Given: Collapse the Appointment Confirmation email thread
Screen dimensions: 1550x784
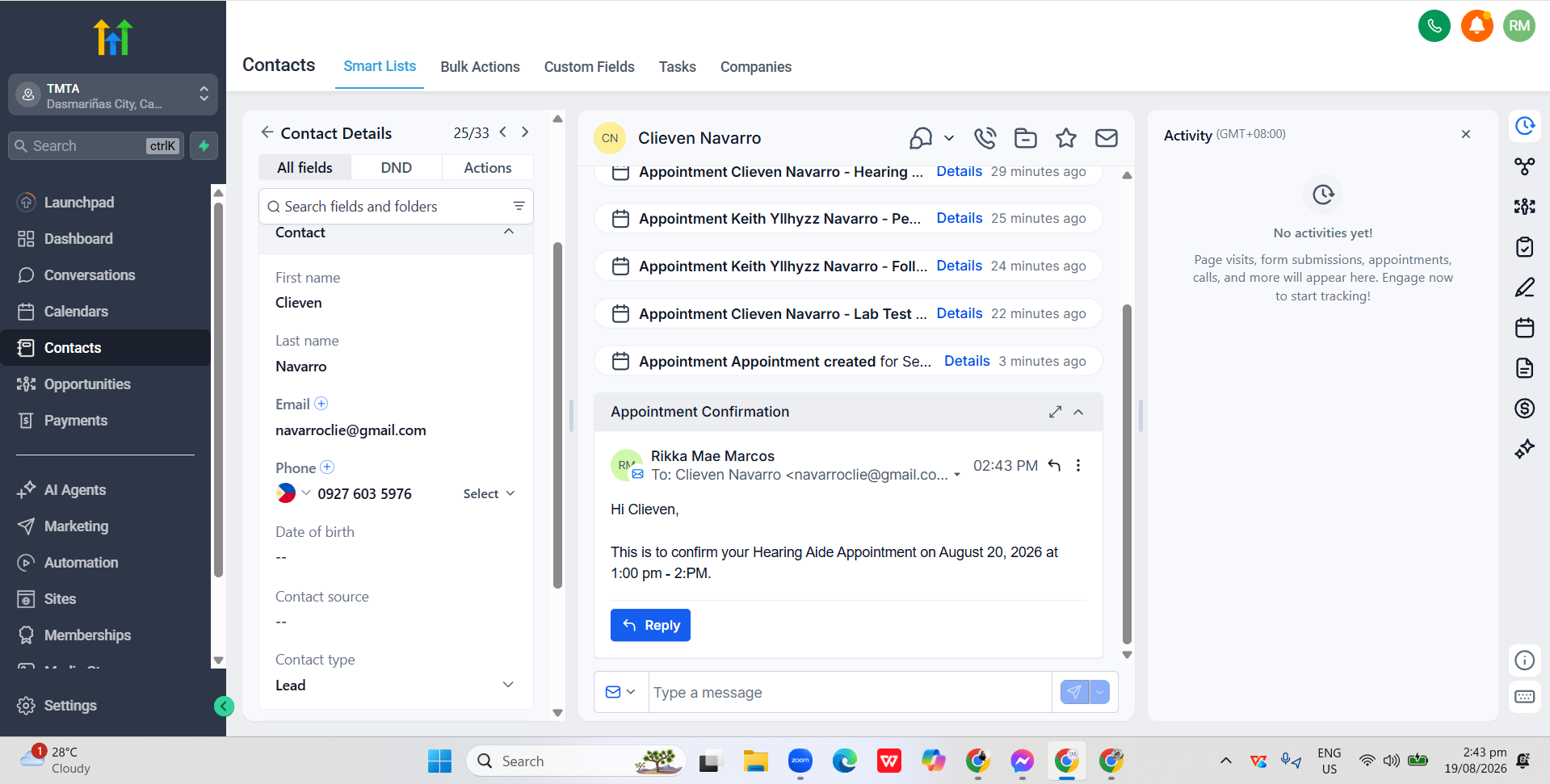Looking at the screenshot, I should pos(1078,412).
